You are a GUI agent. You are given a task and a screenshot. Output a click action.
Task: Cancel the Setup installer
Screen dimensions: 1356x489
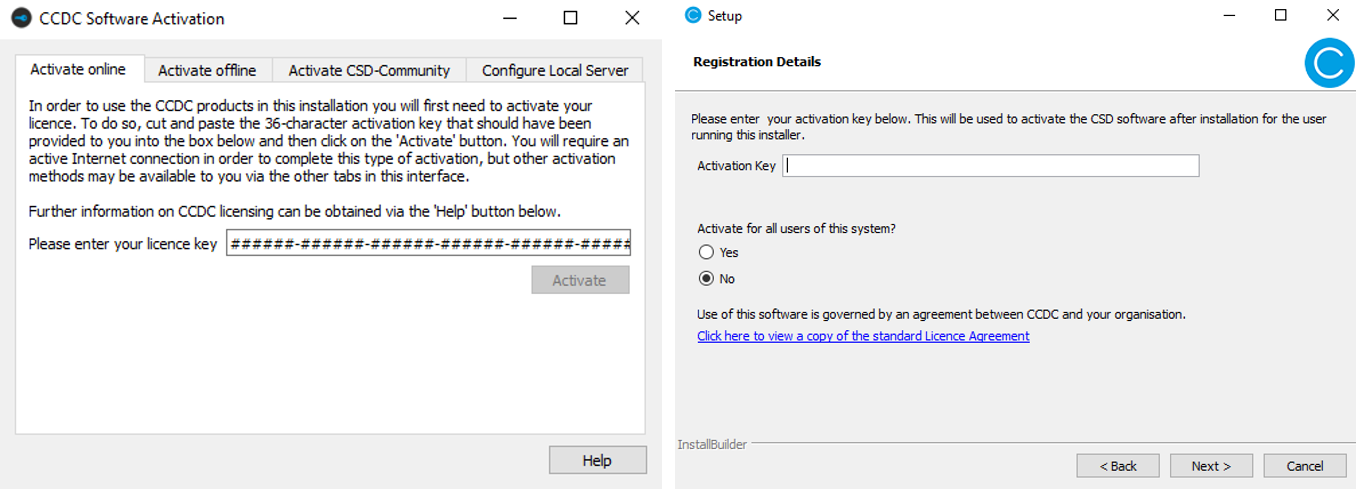(x=1304, y=466)
